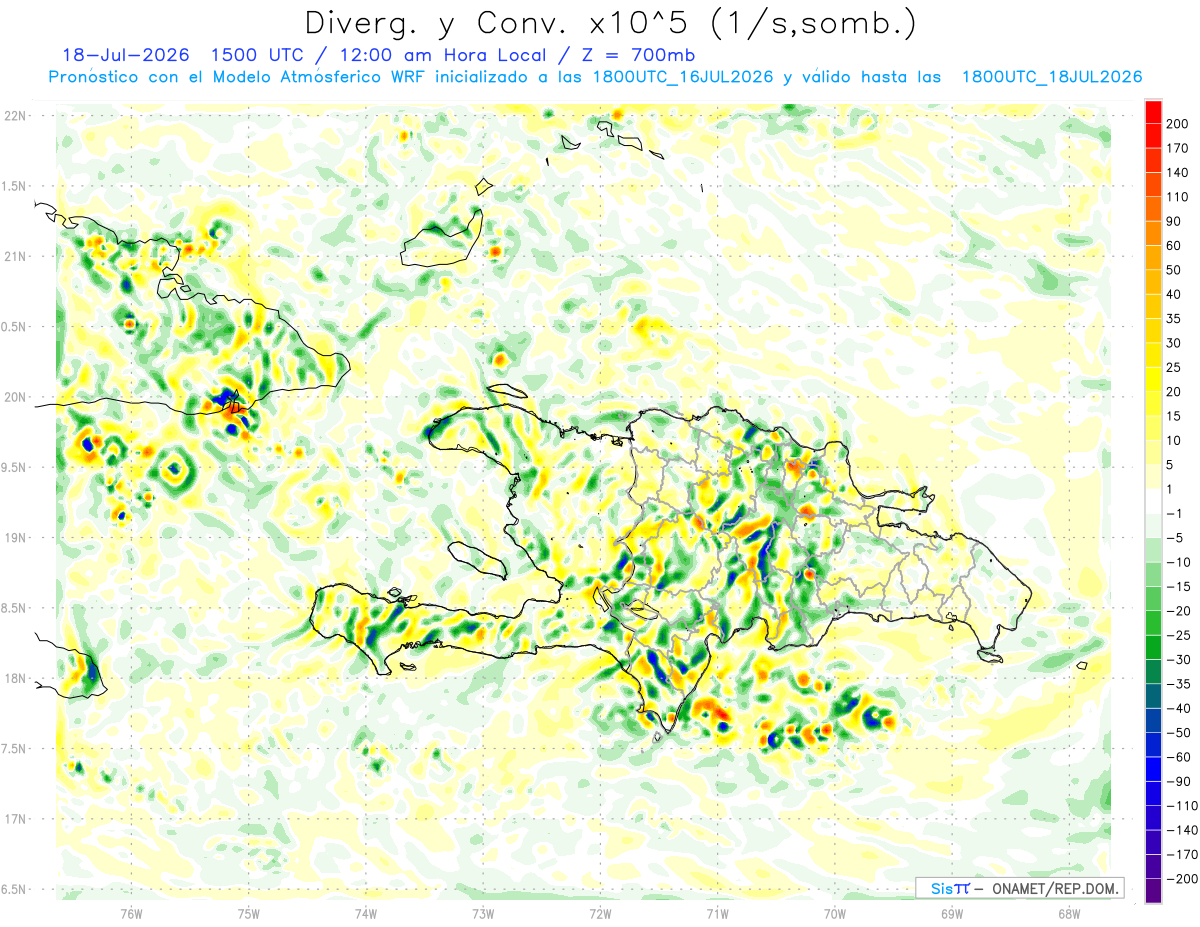Click the '18N' latitude label
1200x927 pixels.
(15, 678)
